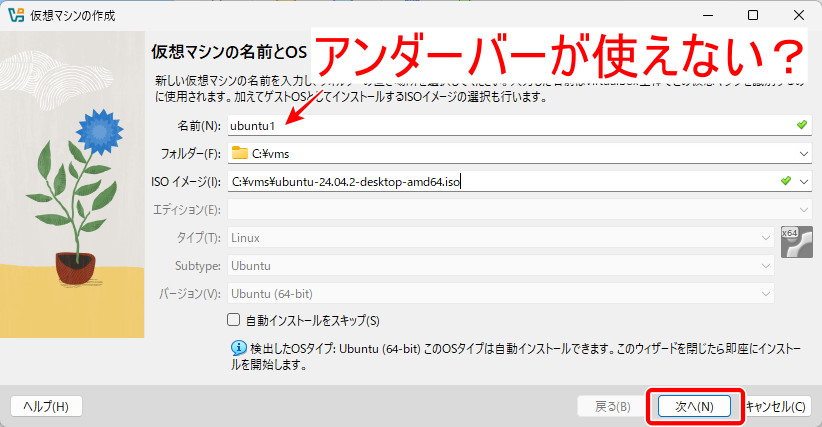Click the 戻る(B) button

(x=612, y=406)
